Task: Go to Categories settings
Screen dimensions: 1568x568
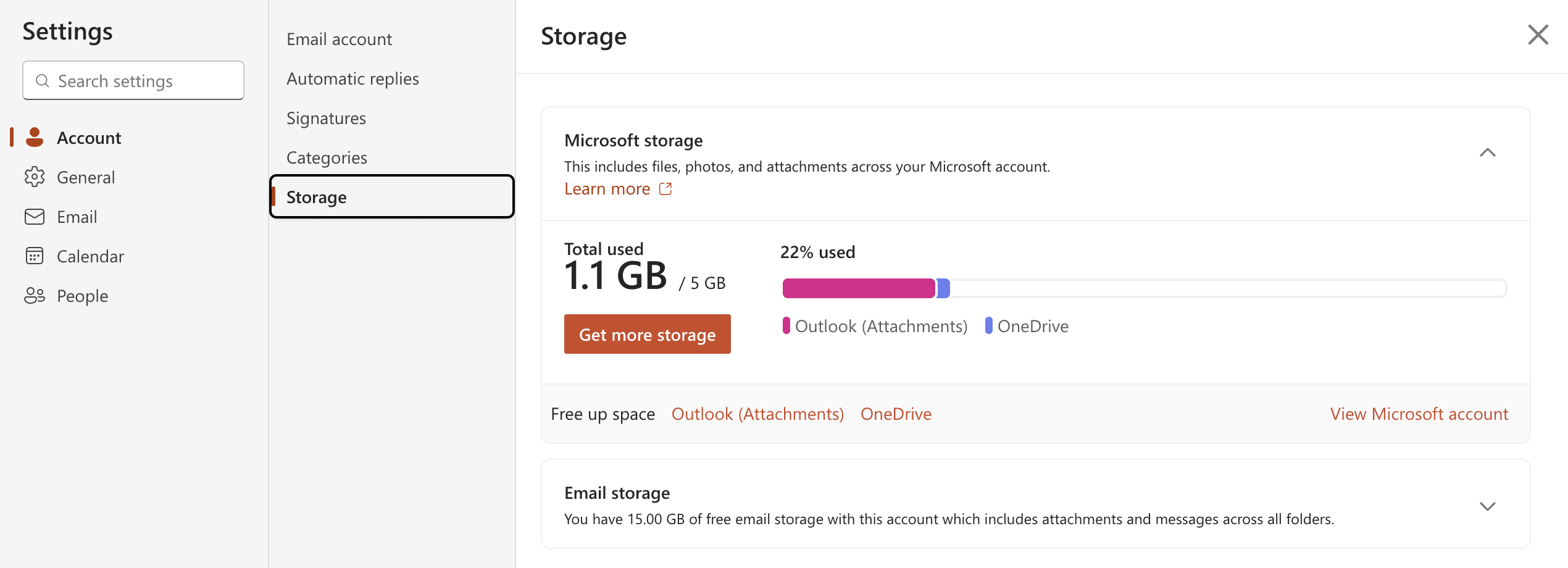Action: [x=327, y=158]
